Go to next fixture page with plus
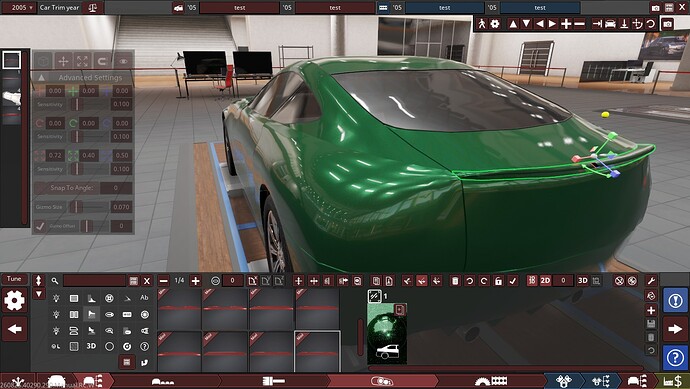Viewport: 690px width, 389px height. click(x=195, y=281)
